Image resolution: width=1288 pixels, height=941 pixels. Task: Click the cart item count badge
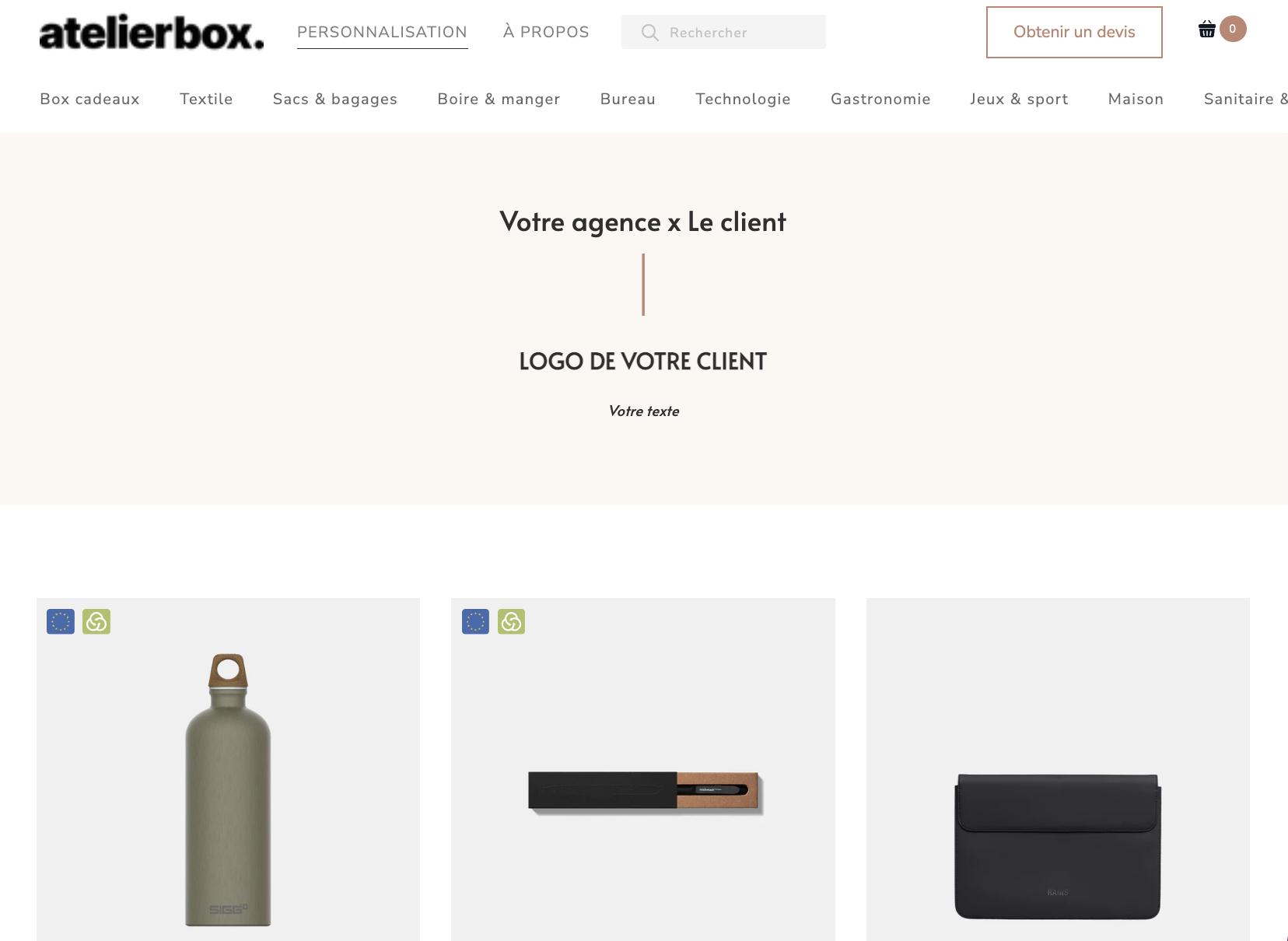(1233, 29)
